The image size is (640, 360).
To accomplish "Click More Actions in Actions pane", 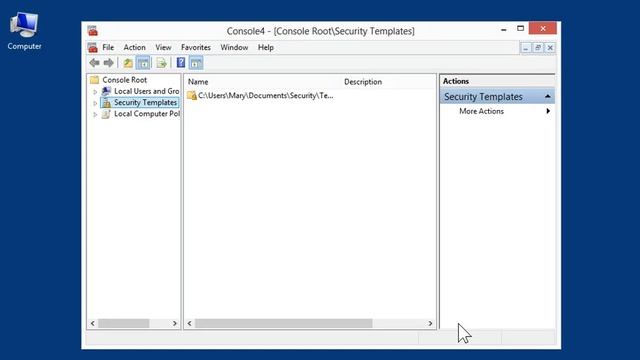I will tap(481, 111).
